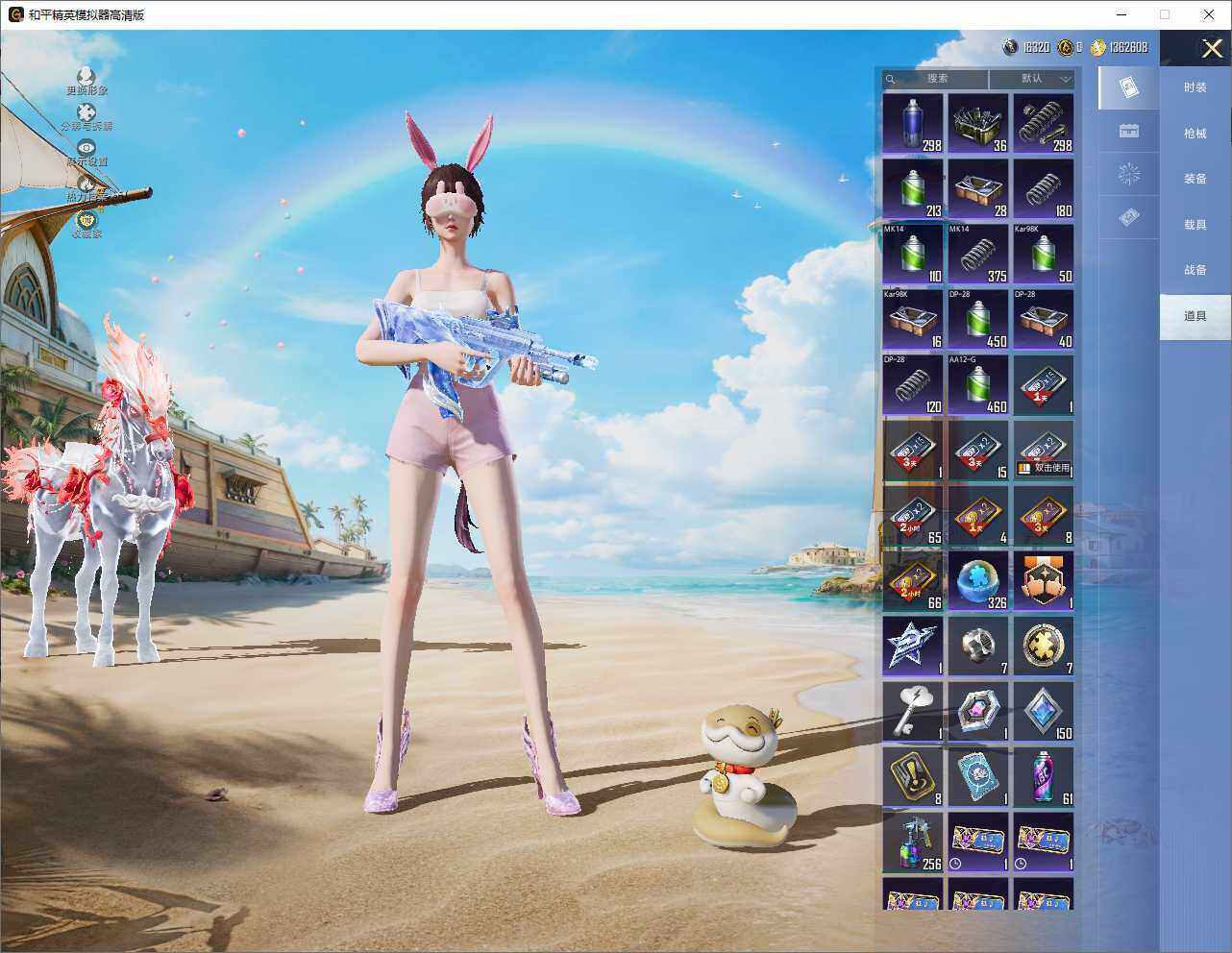Select the metal nut item with 7
The width and height of the screenshot is (1232, 953).
pos(978,647)
